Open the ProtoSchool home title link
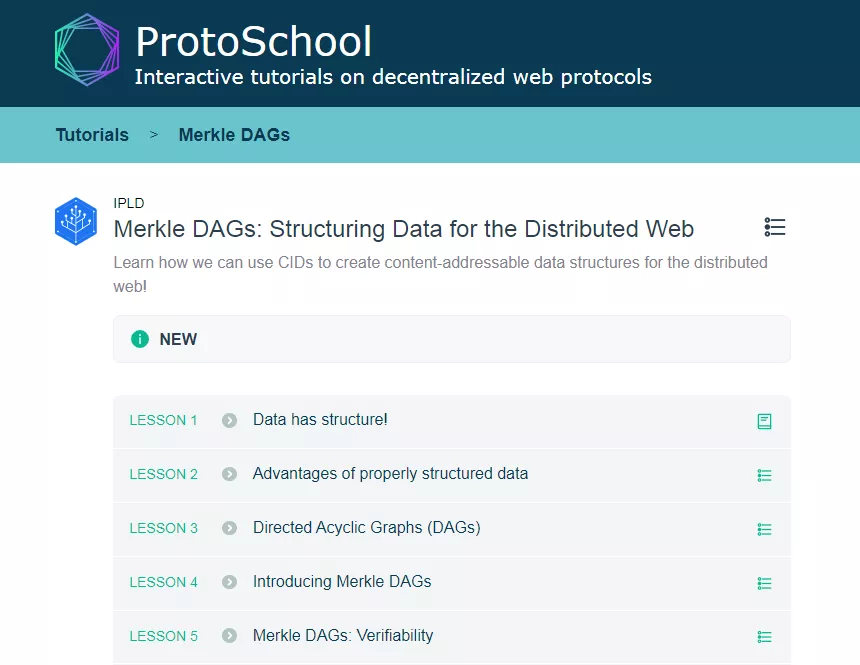The width and height of the screenshot is (860, 665). tap(253, 41)
